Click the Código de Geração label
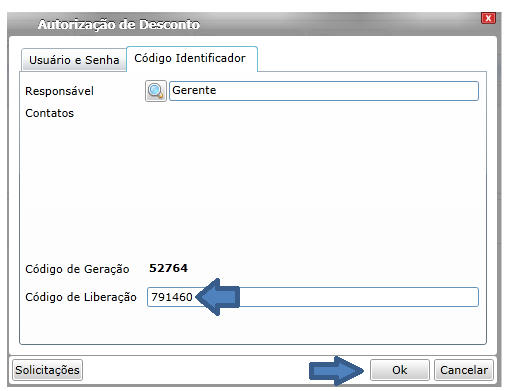 click(x=77, y=269)
